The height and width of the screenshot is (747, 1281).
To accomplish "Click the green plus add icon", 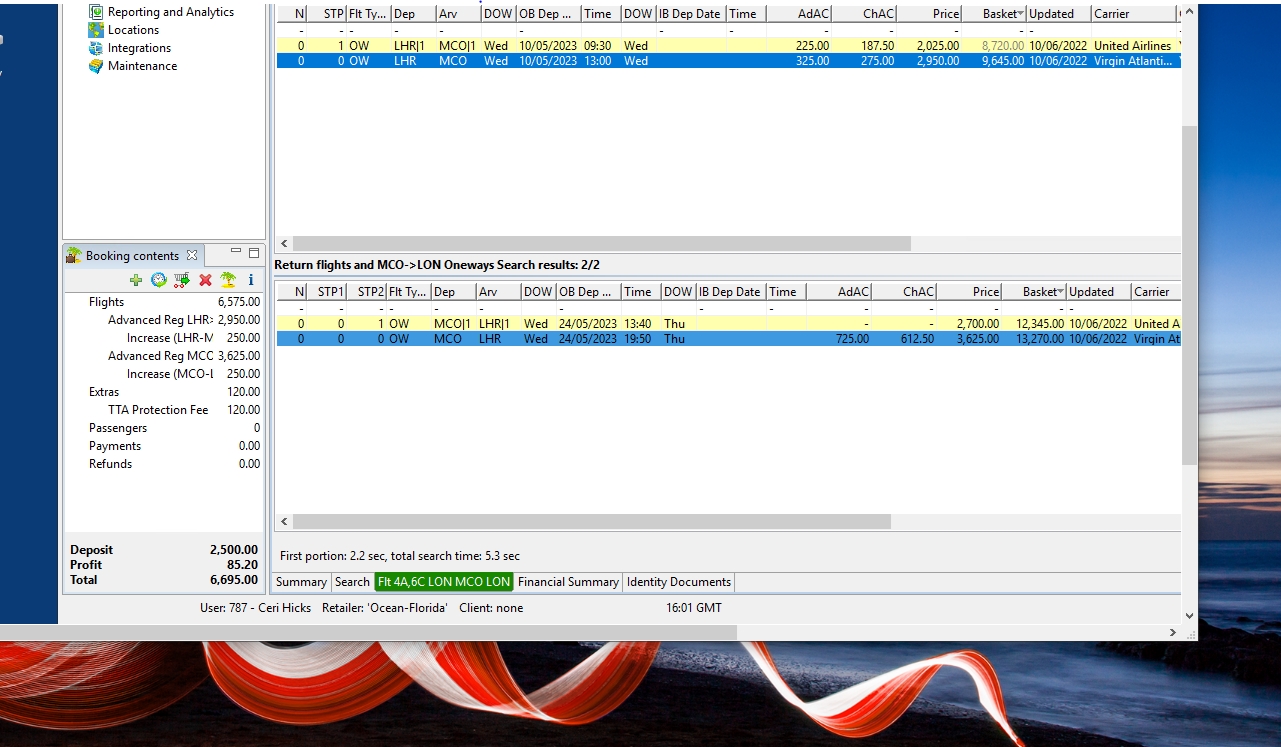I will pyautogui.click(x=136, y=280).
